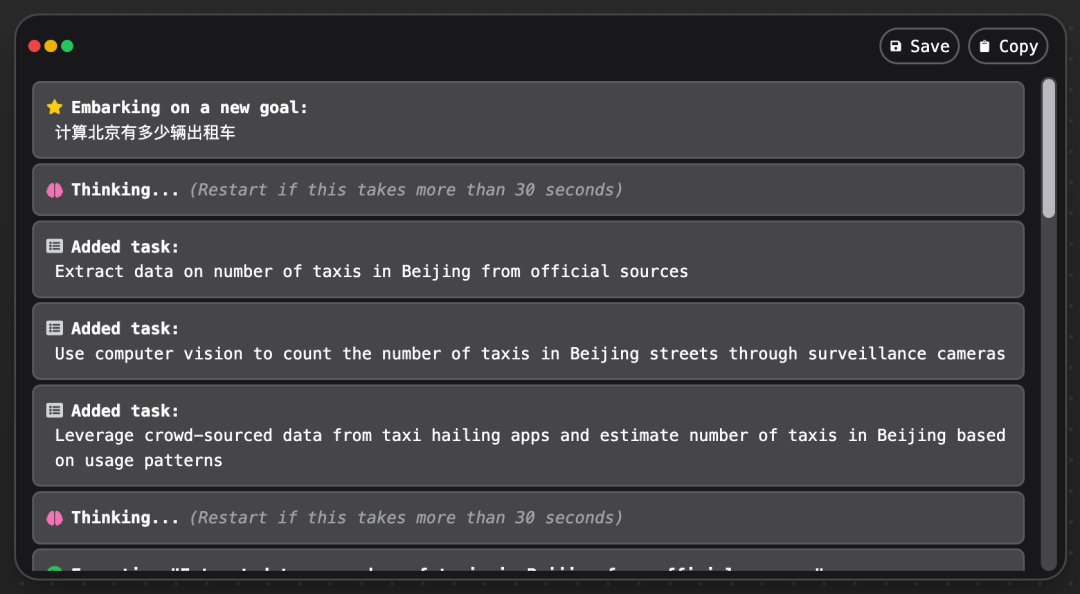Click the Chinese goal text about Beijing taxis
The width and height of the screenshot is (1080, 594).
point(145,132)
